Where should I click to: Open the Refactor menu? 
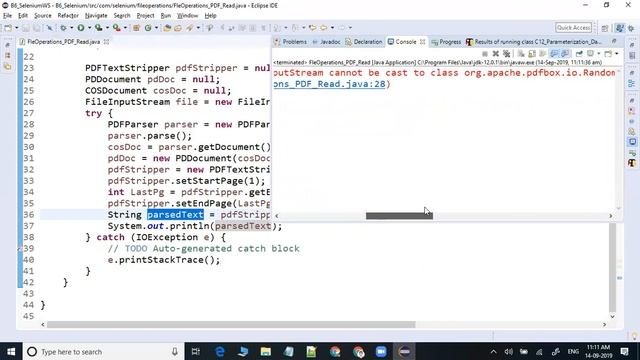[68, 16]
